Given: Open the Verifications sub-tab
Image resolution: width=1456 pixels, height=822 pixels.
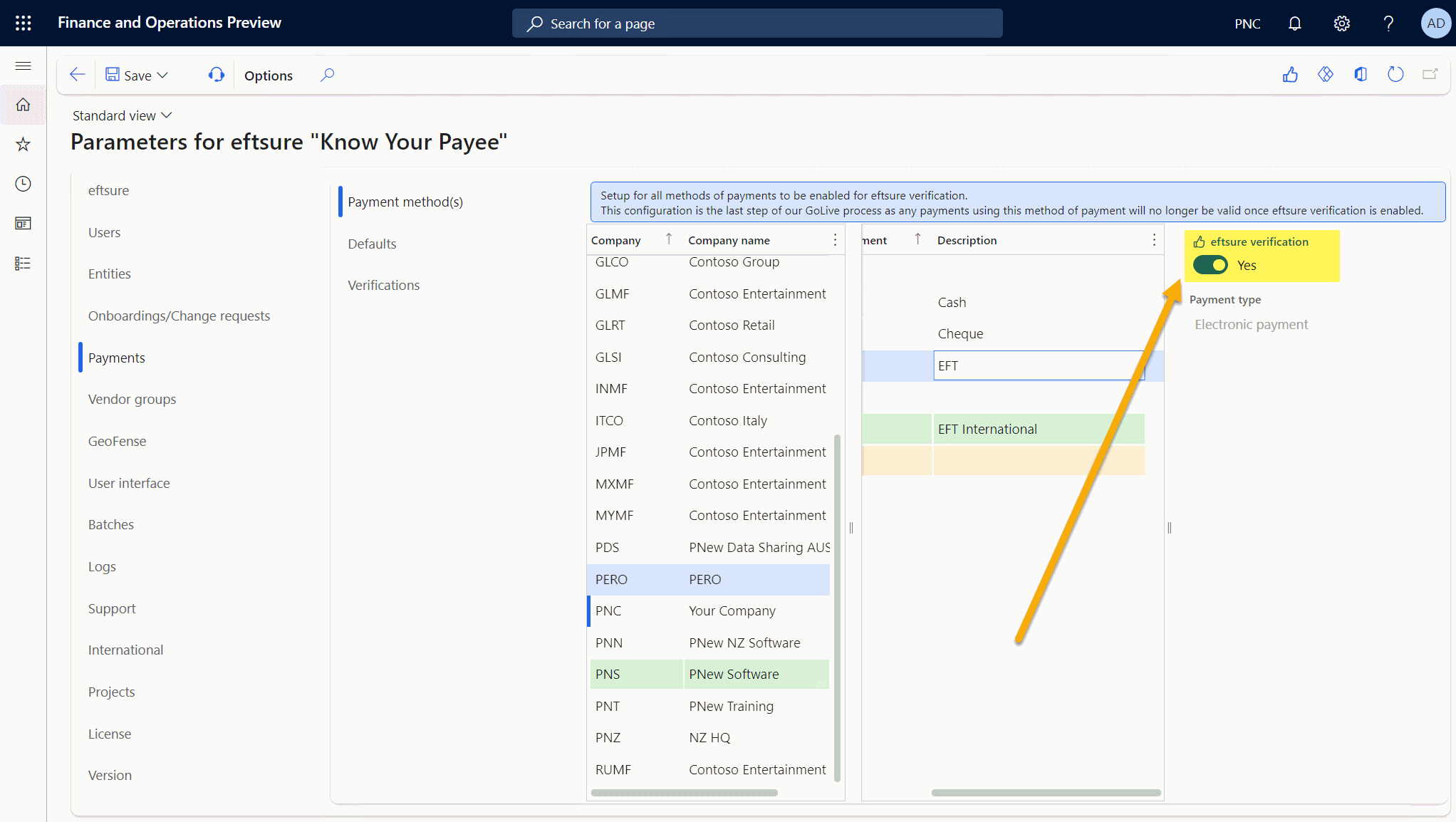Looking at the screenshot, I should [383, 285].
